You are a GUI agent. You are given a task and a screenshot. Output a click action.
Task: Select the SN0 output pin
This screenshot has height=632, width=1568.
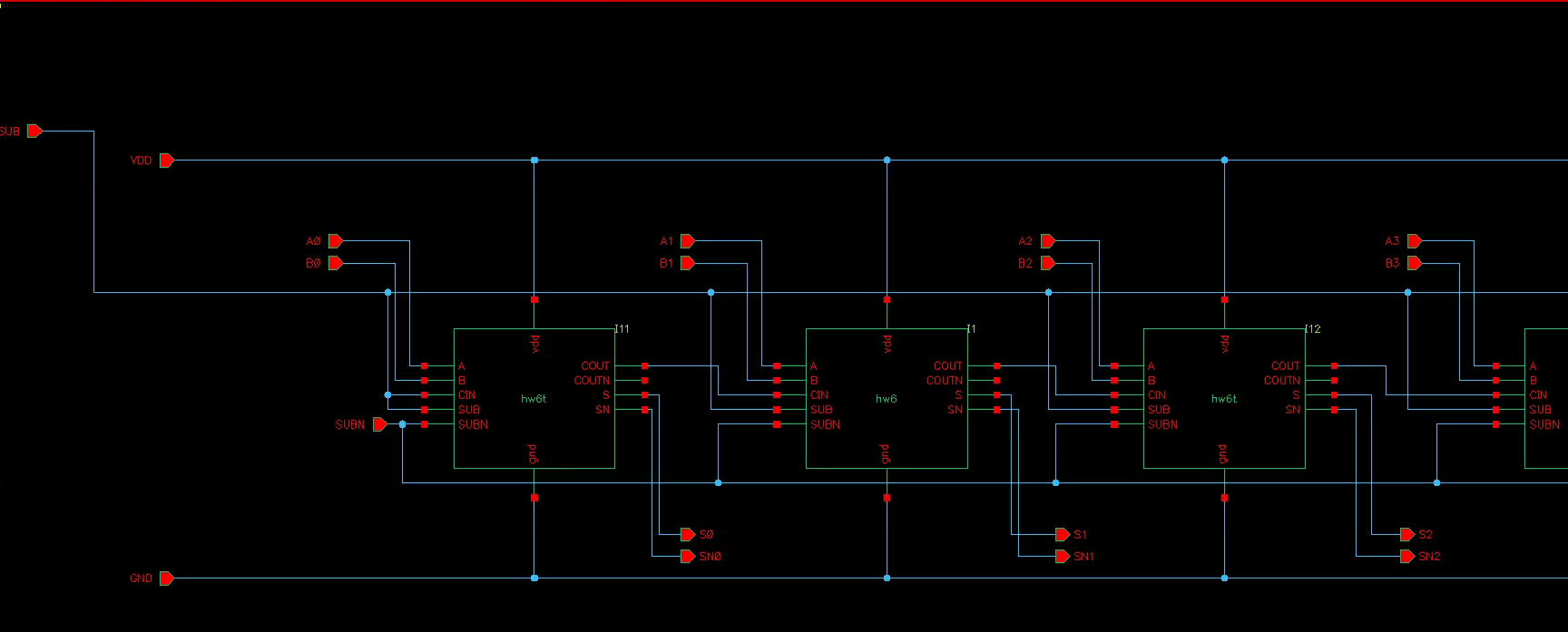(x=689, y=557)
